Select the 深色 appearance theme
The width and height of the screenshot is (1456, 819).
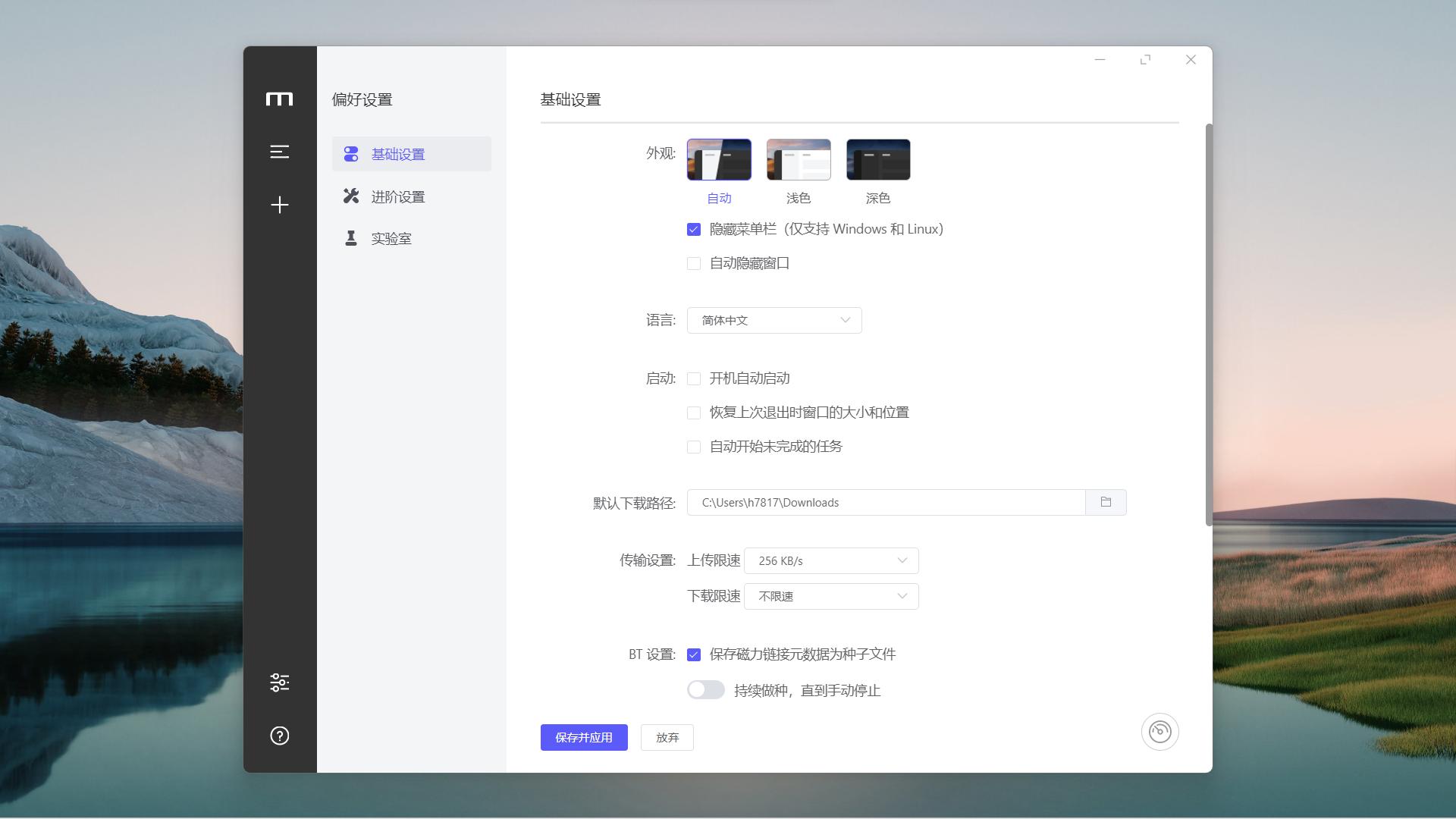877,159
